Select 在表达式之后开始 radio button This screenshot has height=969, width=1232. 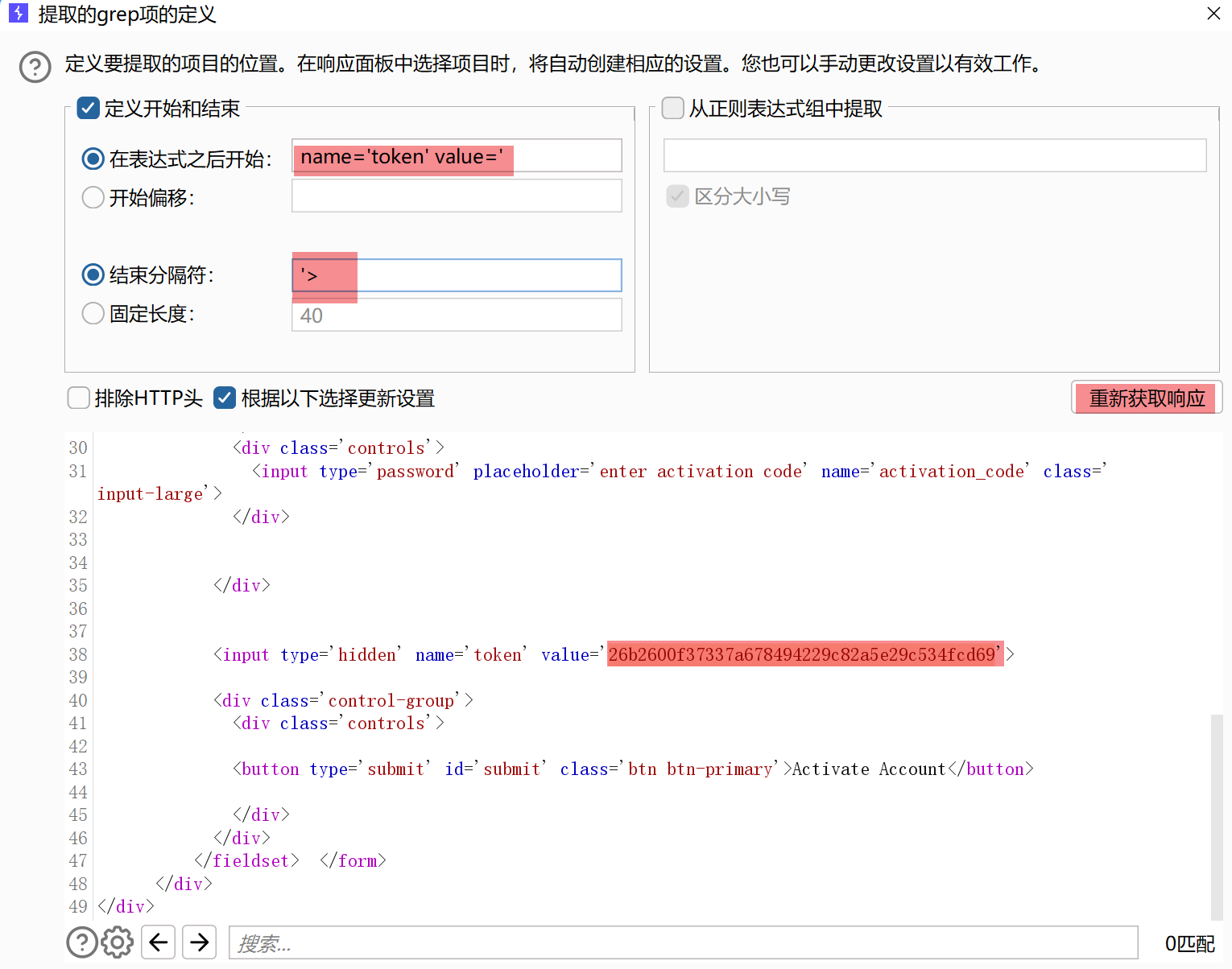point(93,159)
